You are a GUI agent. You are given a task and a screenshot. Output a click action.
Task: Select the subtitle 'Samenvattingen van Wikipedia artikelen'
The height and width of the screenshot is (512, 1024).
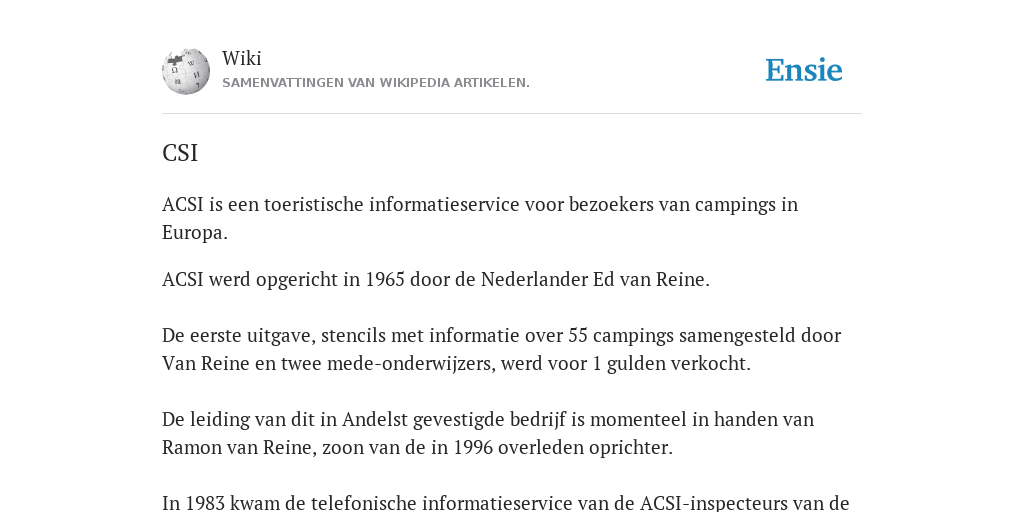coord(376,83)
